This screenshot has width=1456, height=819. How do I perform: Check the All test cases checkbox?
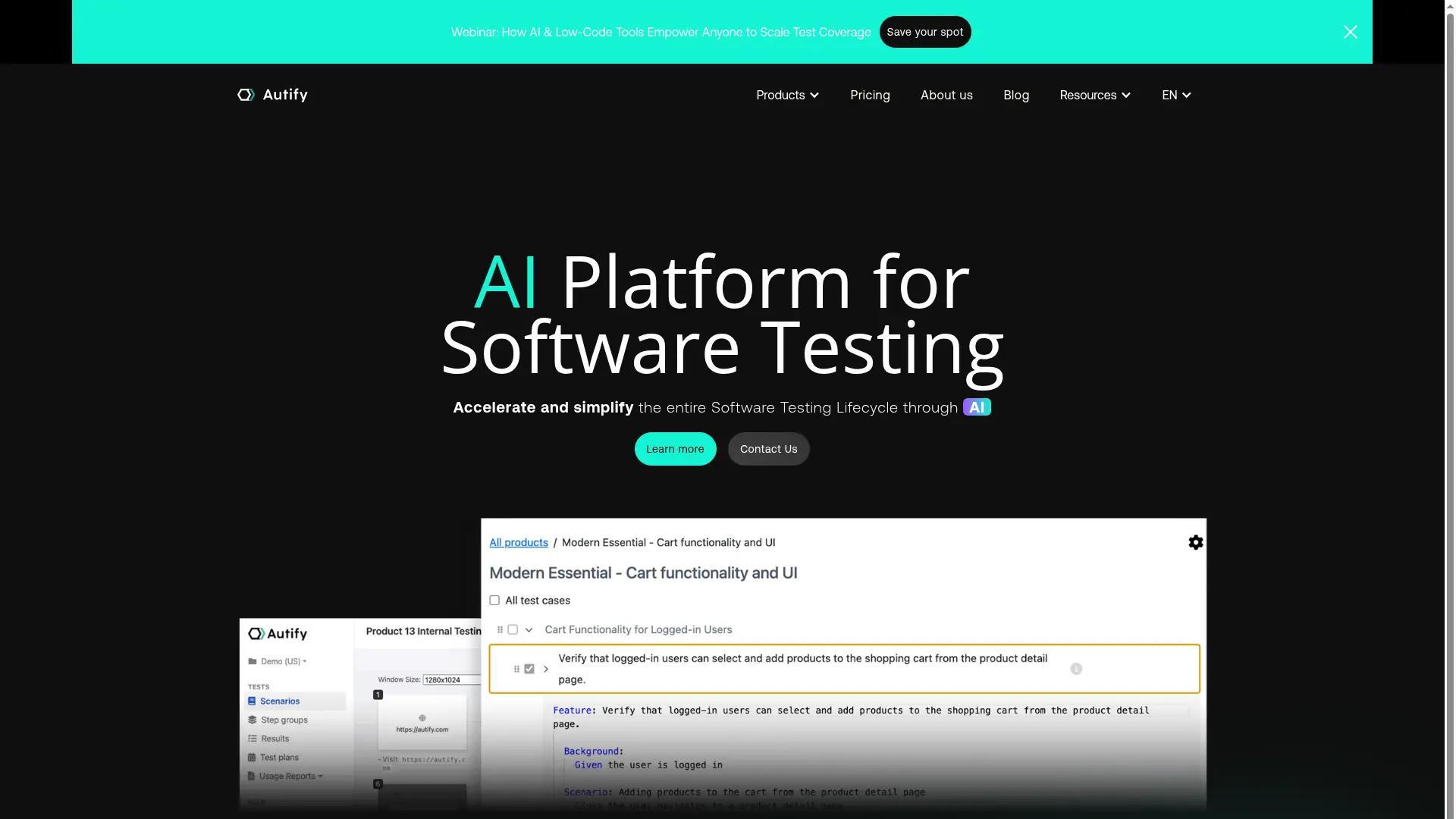tap(494, 600)
